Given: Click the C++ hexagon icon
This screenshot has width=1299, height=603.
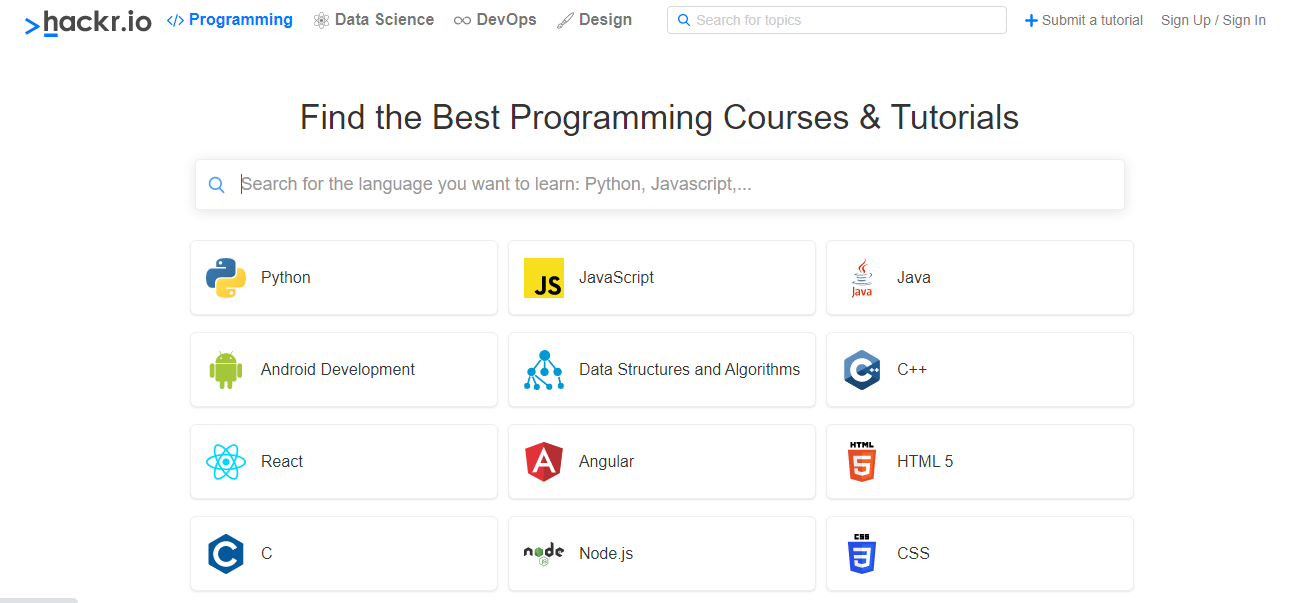Looking at the screenshot, I should coord(862,370).
